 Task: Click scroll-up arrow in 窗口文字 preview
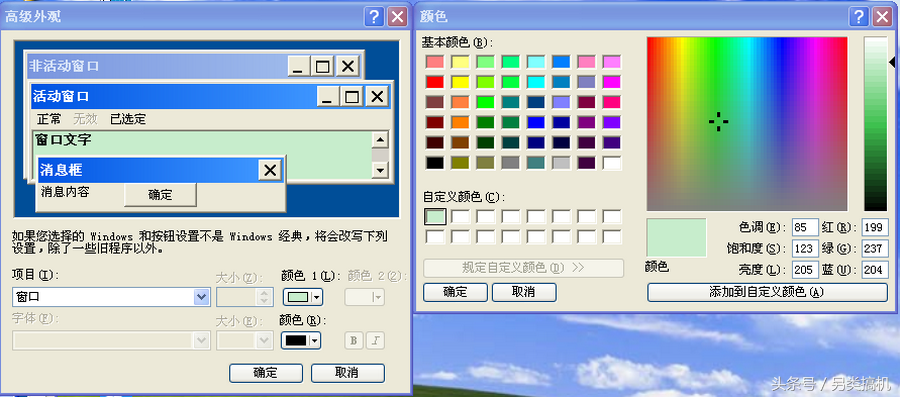[x=380, y=139]
